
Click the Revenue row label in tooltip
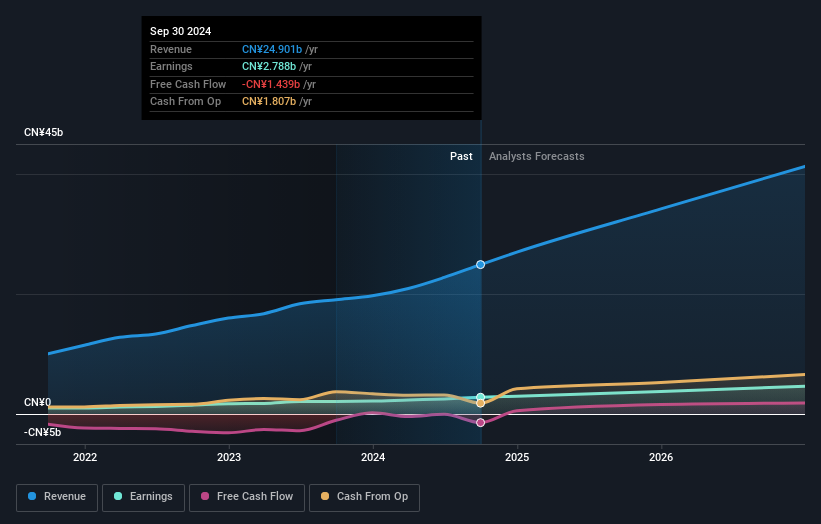coord(171,49)
